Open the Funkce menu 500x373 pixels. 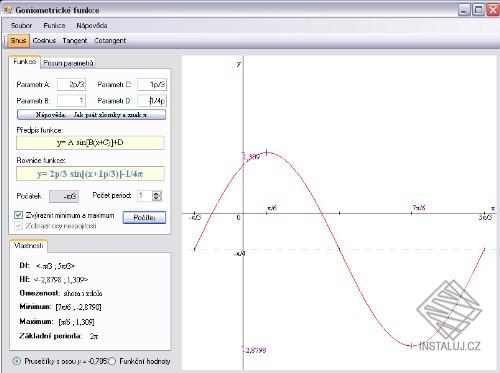(54, 25)
